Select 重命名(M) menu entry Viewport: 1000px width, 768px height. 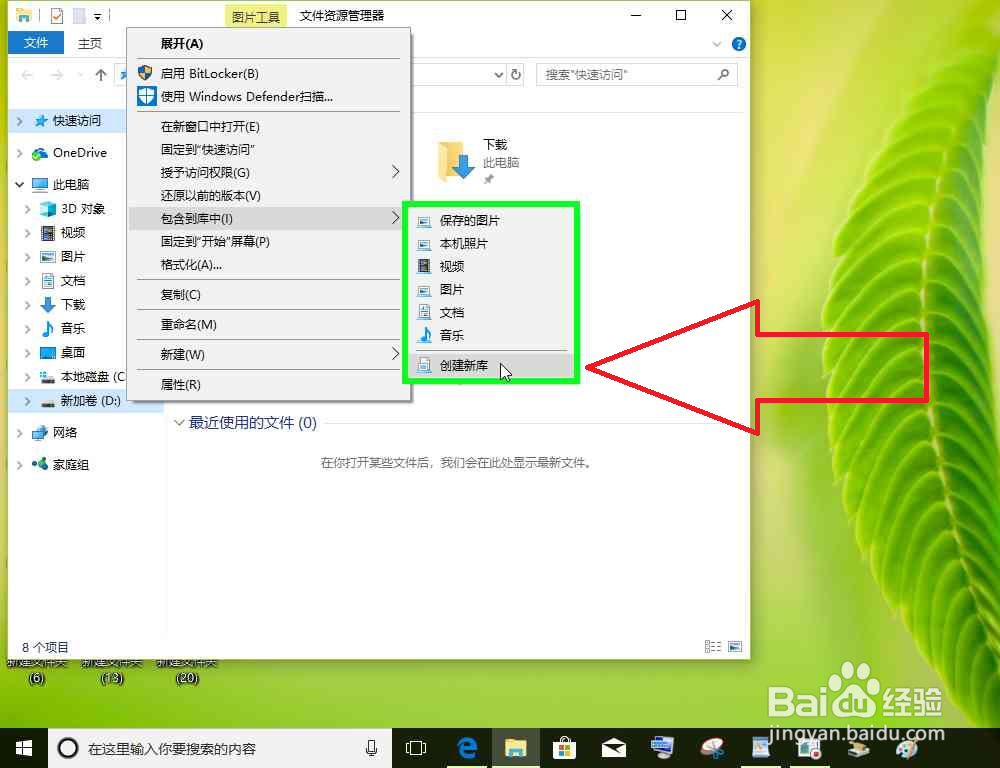[x=269, y=324]
